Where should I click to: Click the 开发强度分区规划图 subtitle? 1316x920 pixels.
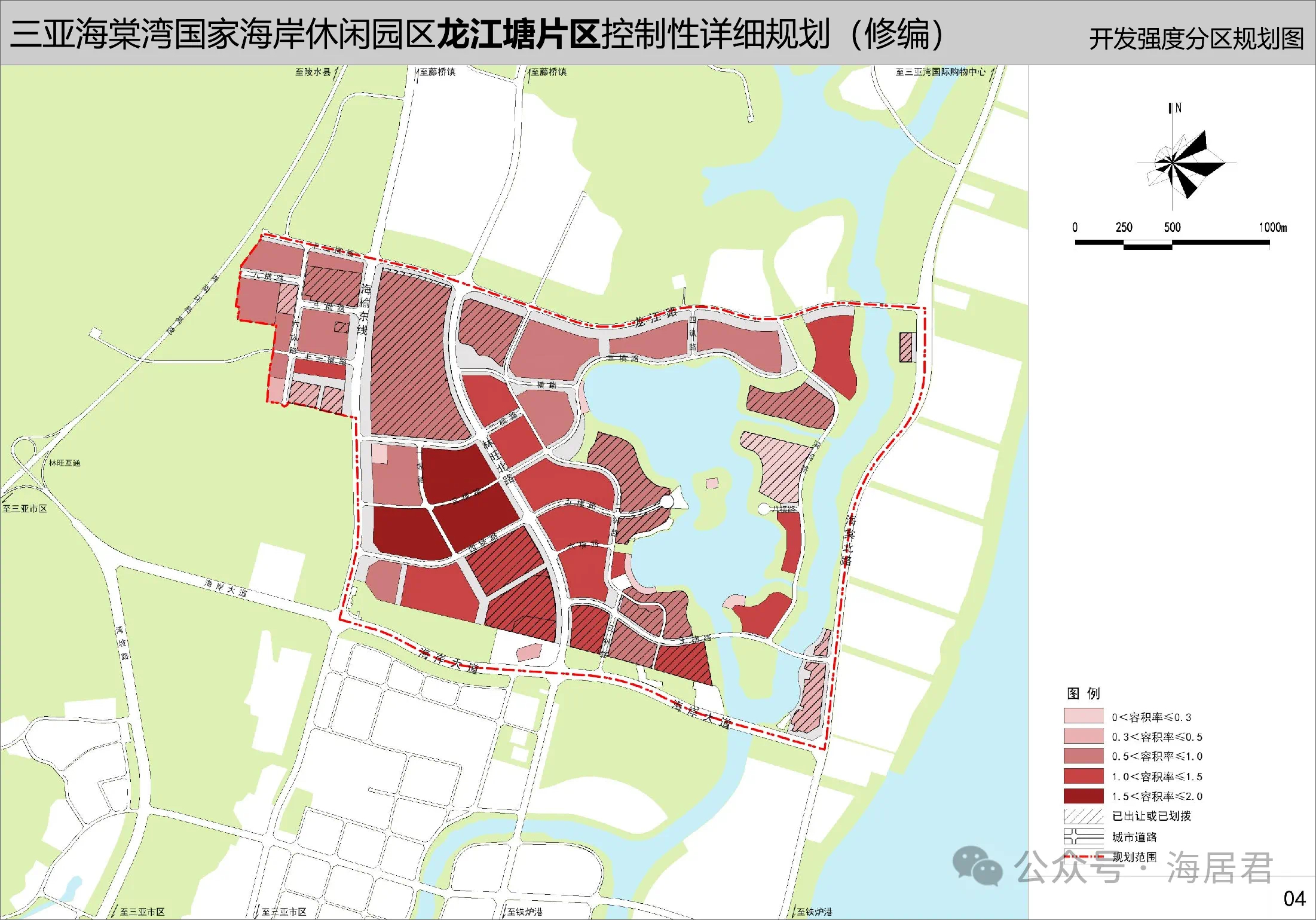click(1196, 39)
